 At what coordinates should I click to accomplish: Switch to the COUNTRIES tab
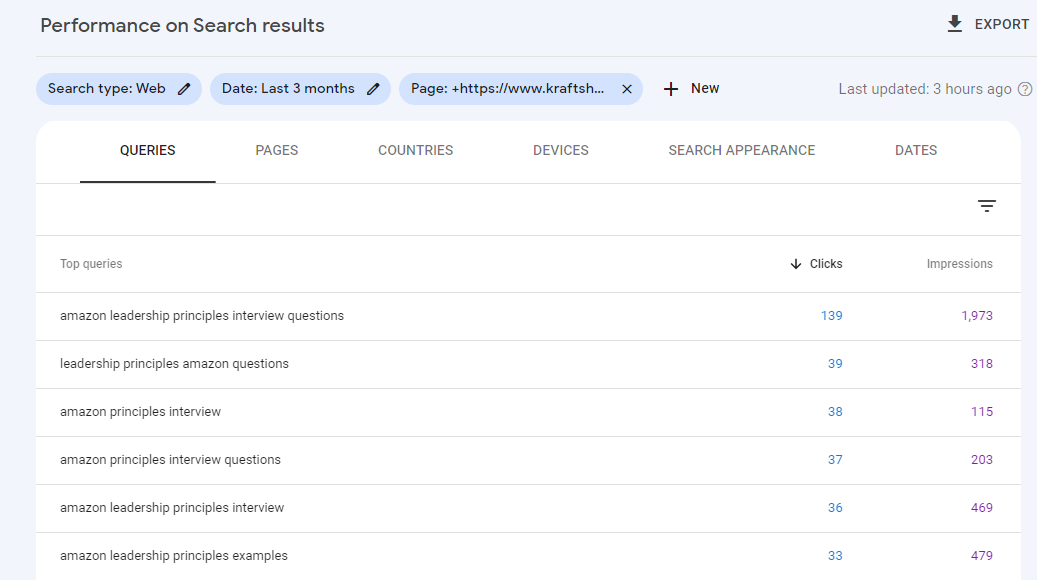coord(415,150)
